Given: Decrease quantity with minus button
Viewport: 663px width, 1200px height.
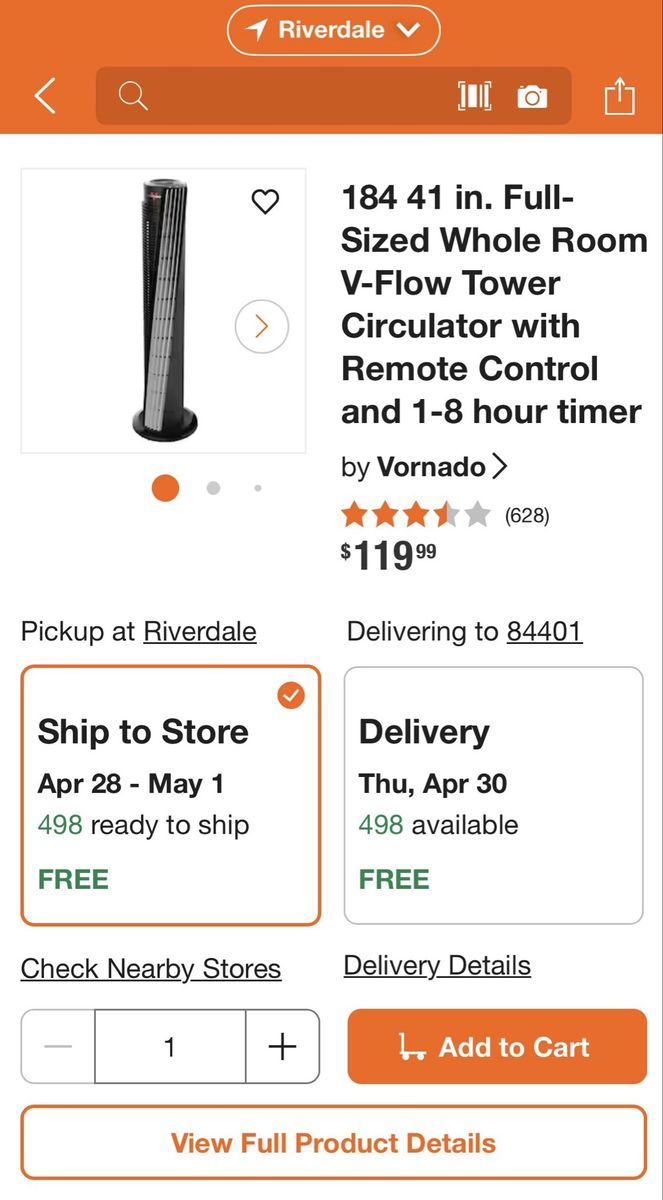Looking at the screenshot, I should [58, 1046].
